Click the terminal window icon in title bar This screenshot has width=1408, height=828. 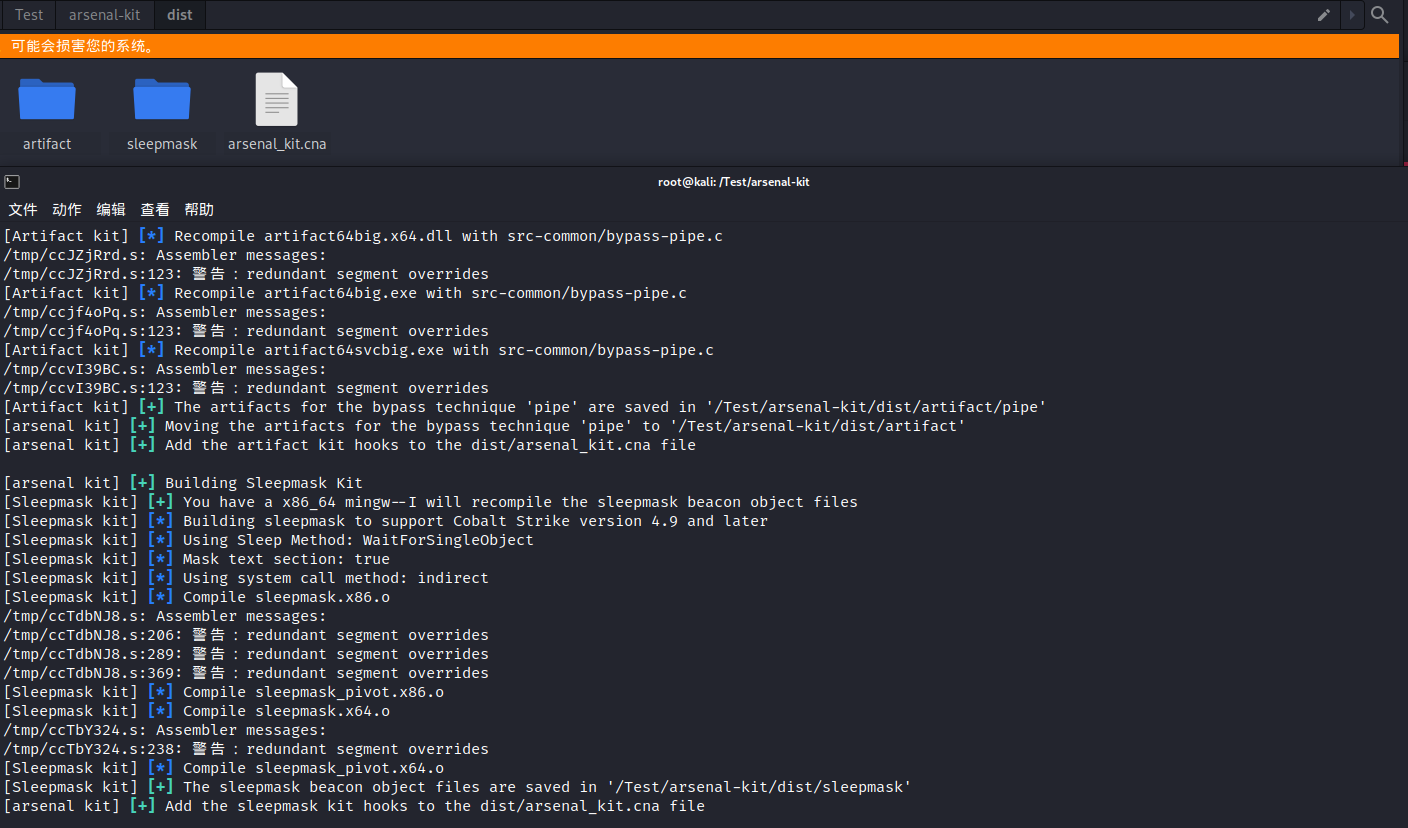(11, 182)
